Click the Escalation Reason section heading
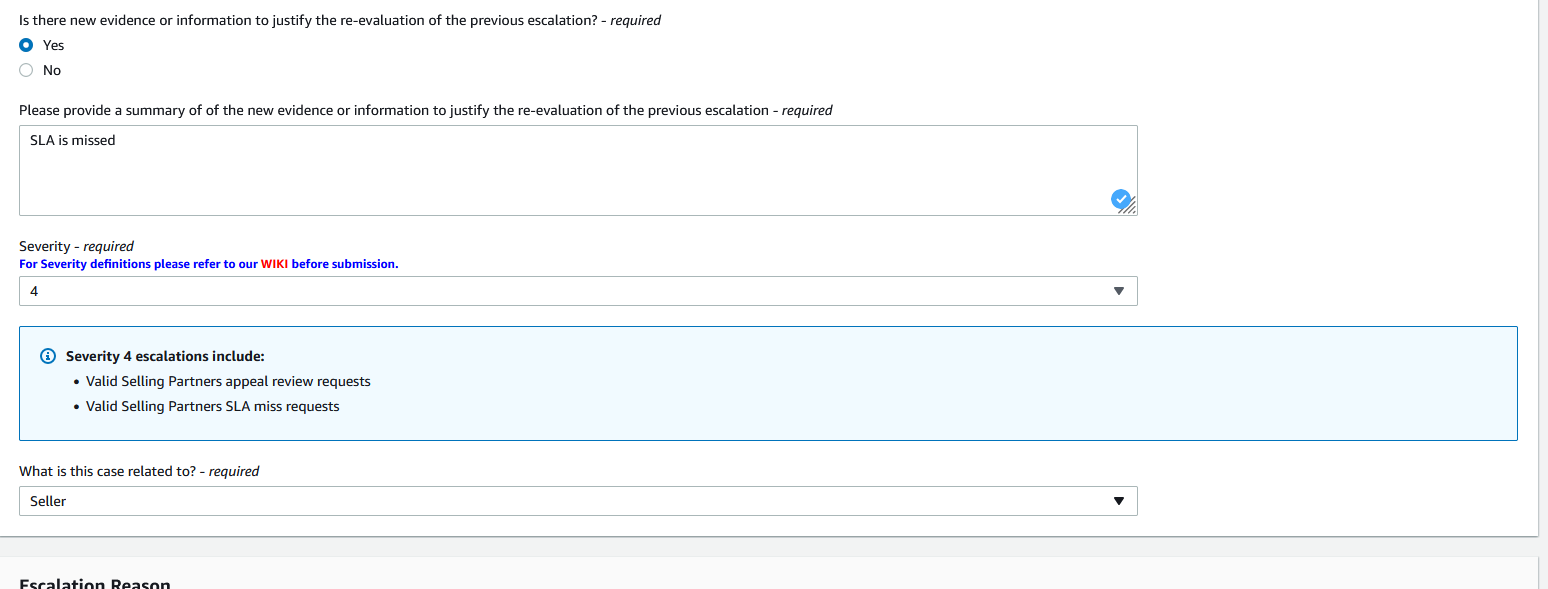Screen dimensions: 1548x589 tap(95, 583)
